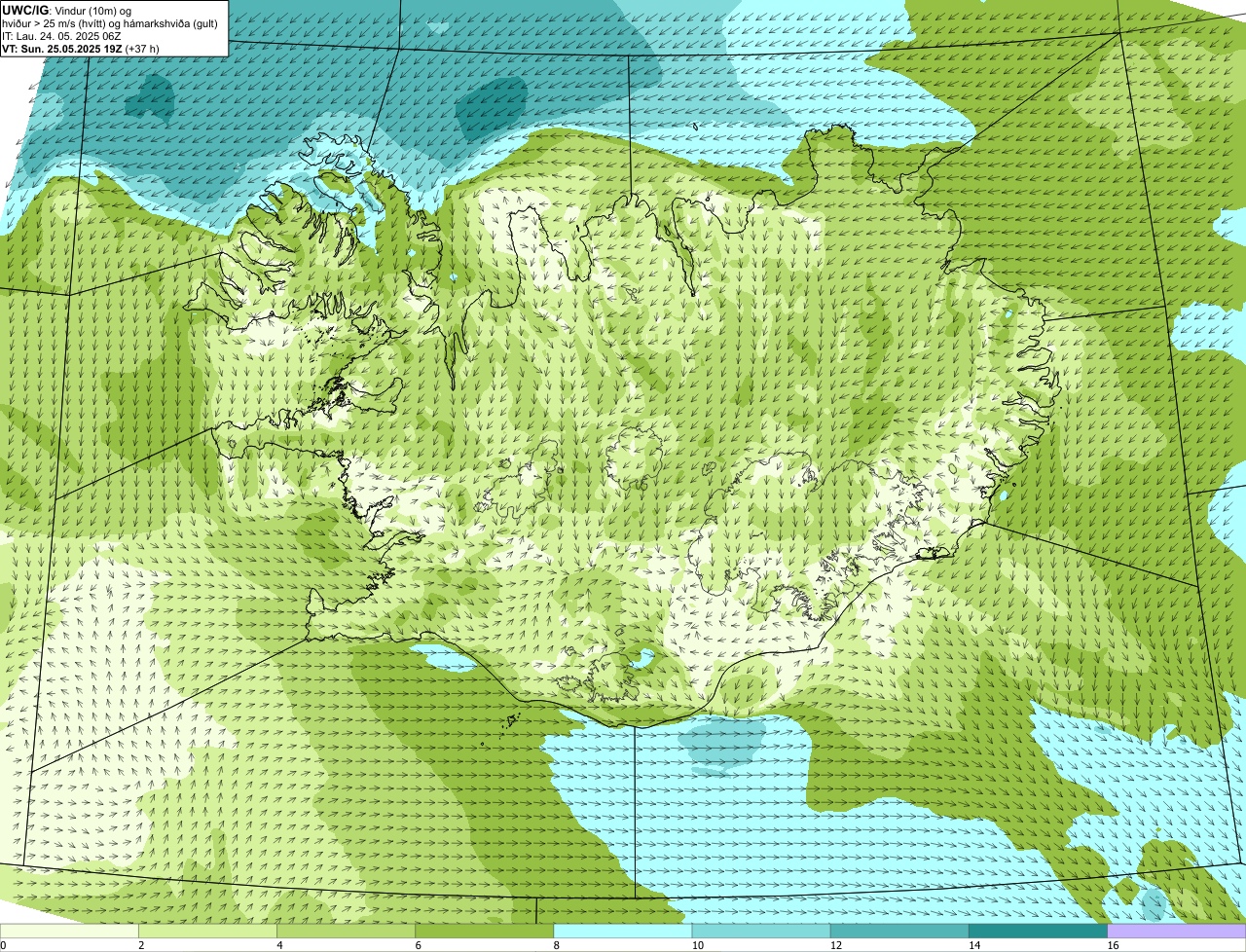Click the "2" scale label

pyautogui.click(x=141, y=945)
